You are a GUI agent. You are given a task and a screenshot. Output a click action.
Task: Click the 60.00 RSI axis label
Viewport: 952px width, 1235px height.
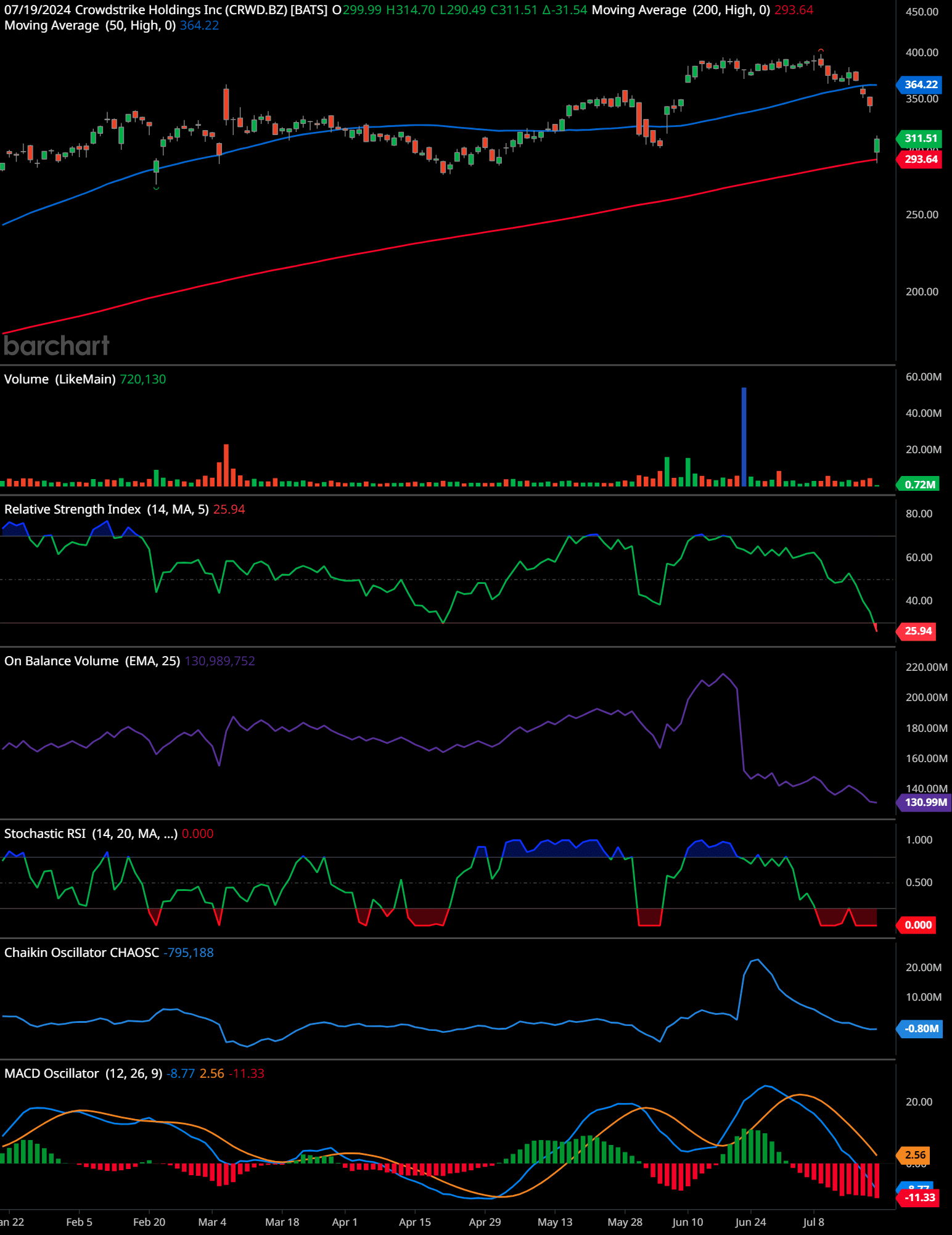[x=919, y=557]
